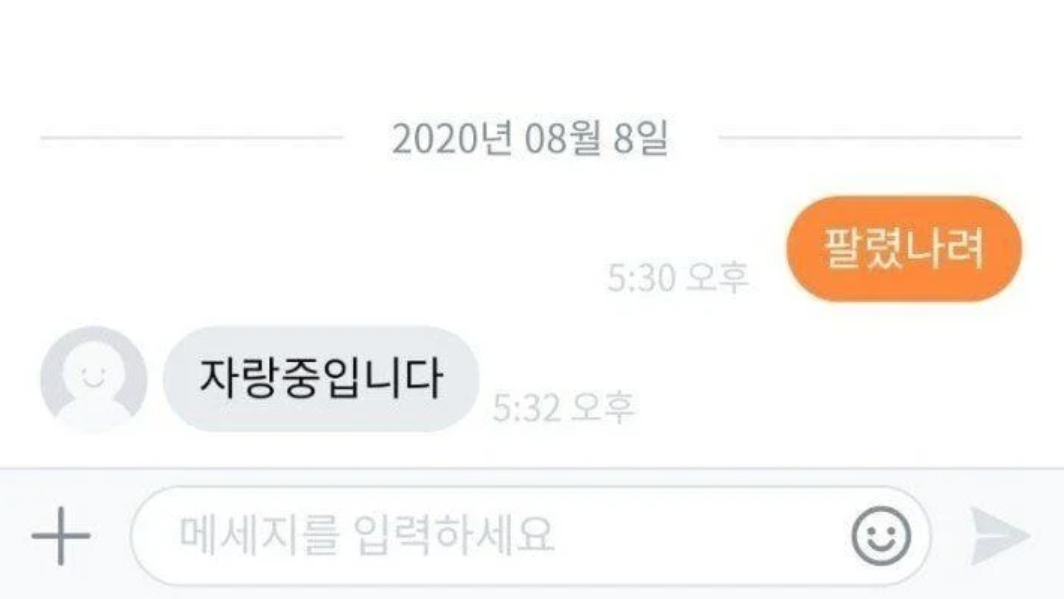Tap the text 팔렸나려 in the chat

(x=904, y=248)
